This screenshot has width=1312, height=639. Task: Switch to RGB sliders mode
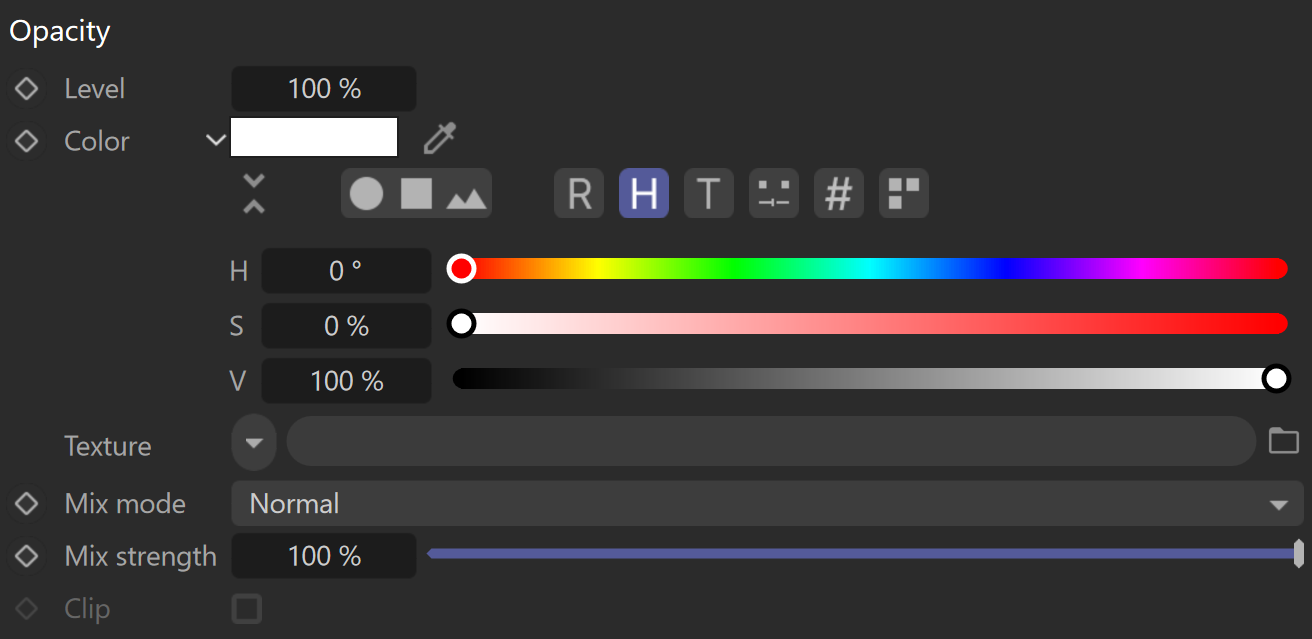579,193
